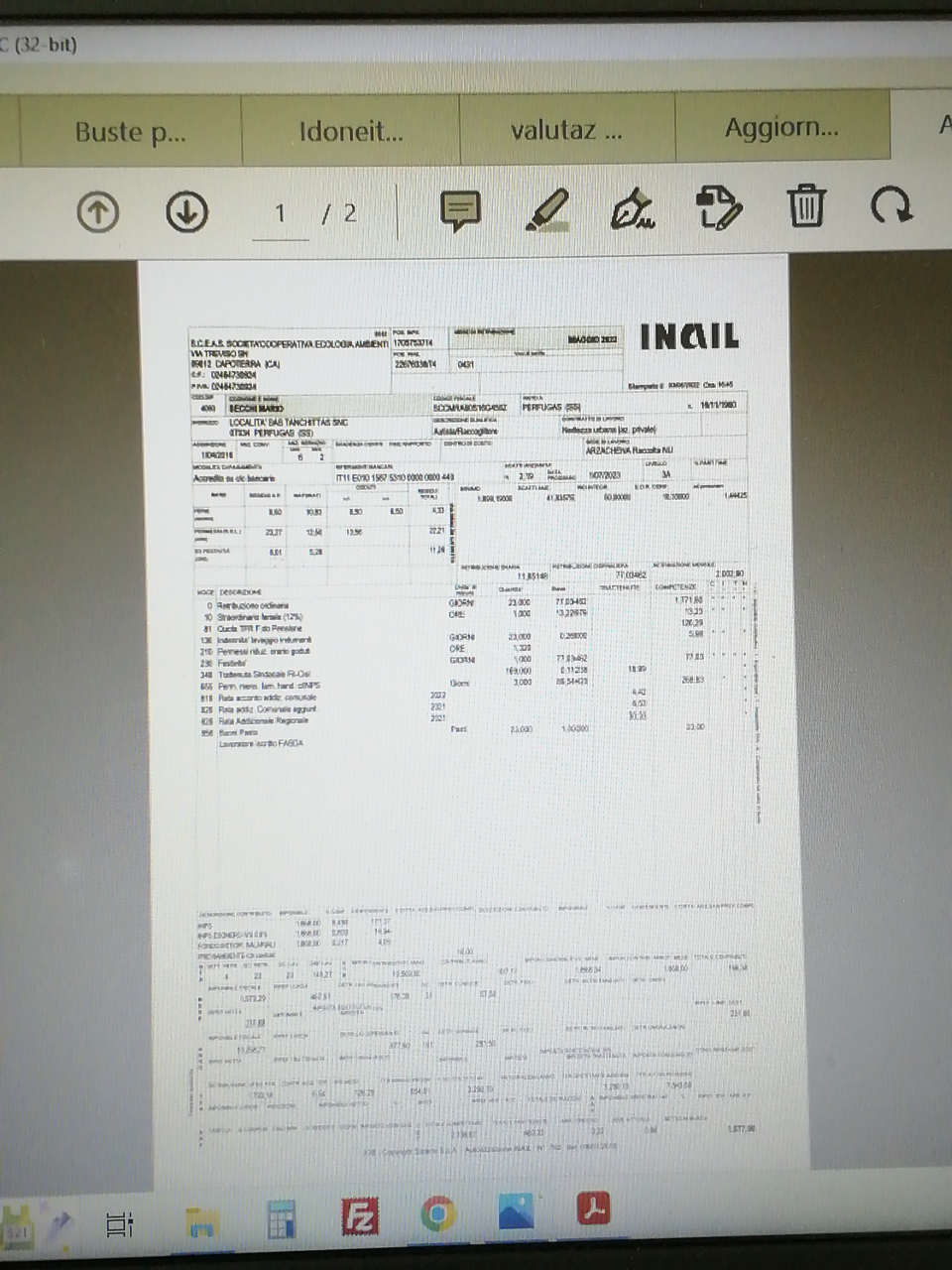This screenshot has width=952, height=1270.
Task: Add a comment note to the PDF
Action: coord(459,210)
